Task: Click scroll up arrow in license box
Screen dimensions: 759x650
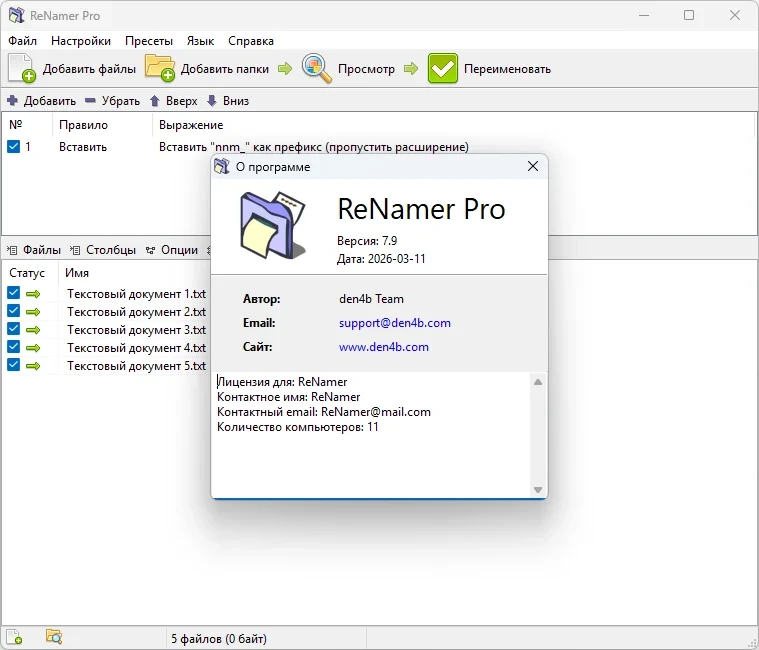Action: click(x=538, y=382)
